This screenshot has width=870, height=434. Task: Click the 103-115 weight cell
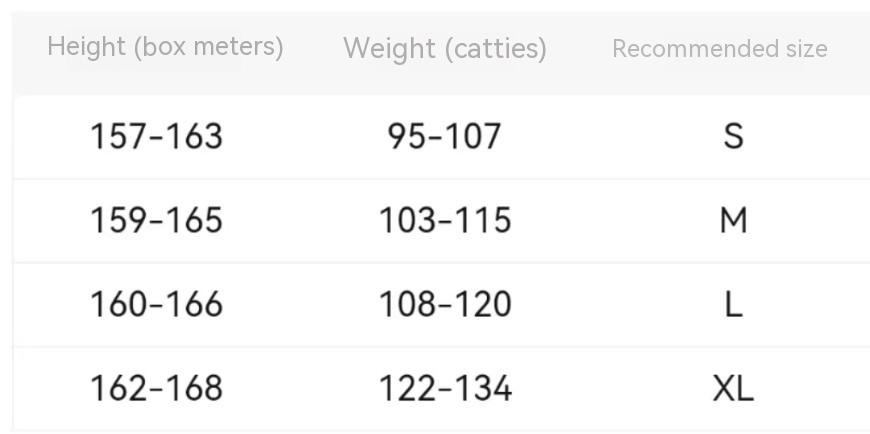445,220
